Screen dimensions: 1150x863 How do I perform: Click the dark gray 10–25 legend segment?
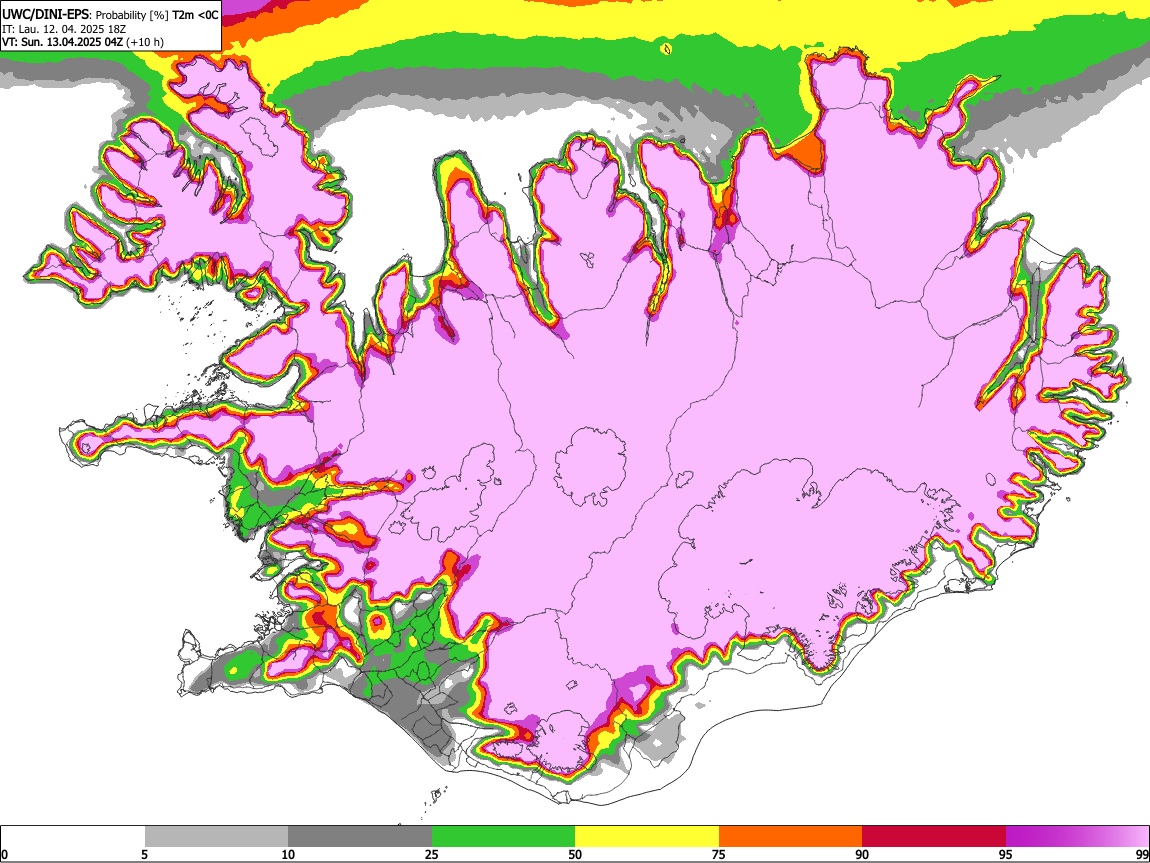point(360,837)
